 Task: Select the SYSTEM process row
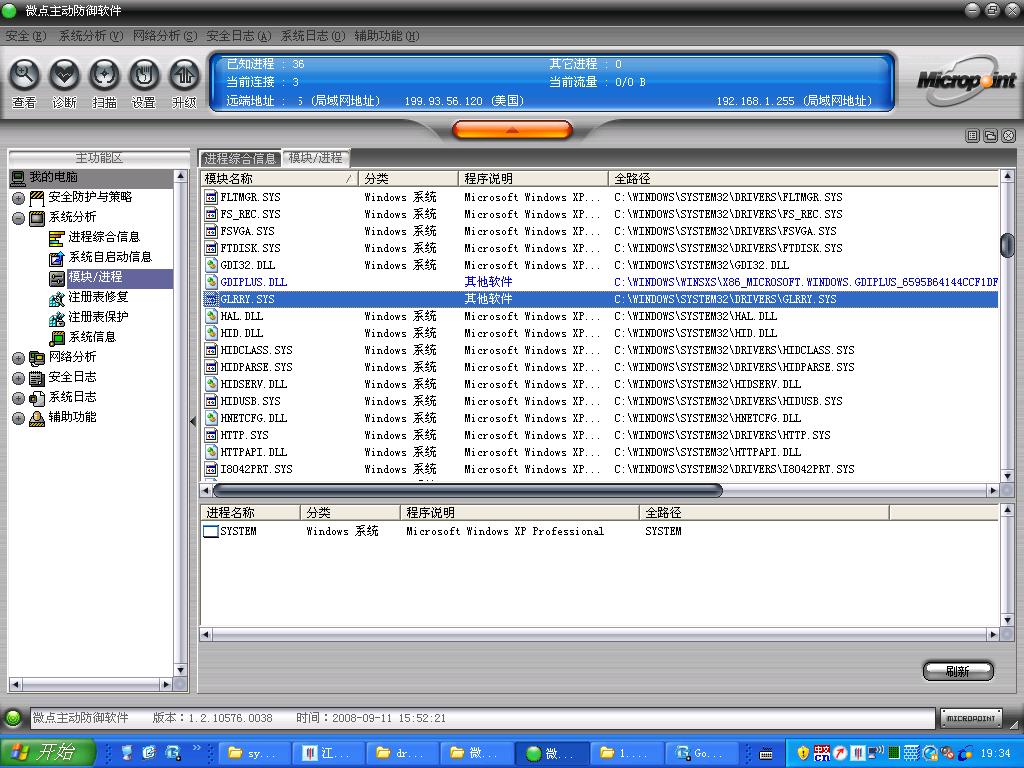click(x=600, y=532)
